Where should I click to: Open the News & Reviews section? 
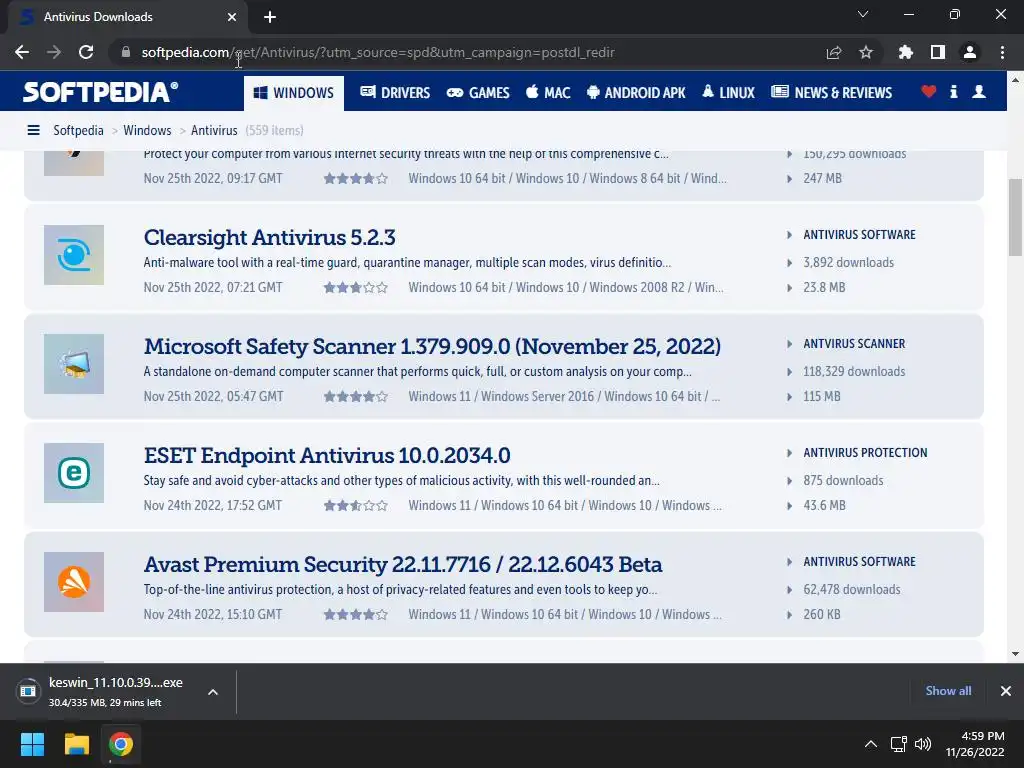831,93
